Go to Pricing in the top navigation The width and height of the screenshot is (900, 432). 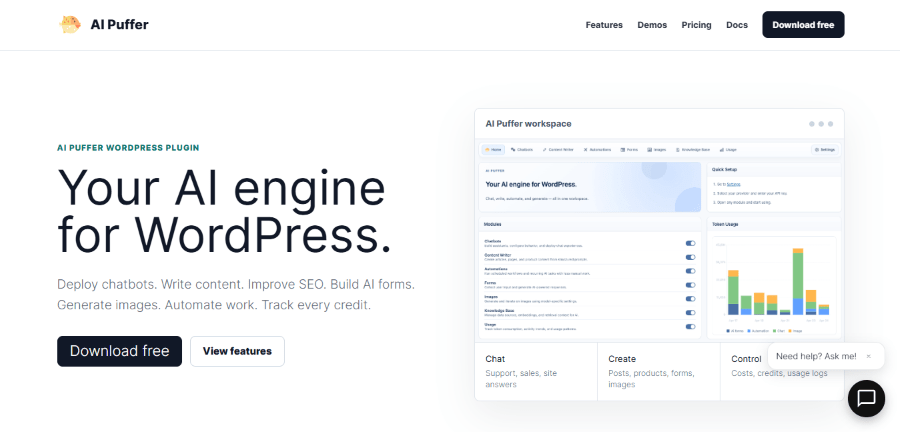[696, 25]
